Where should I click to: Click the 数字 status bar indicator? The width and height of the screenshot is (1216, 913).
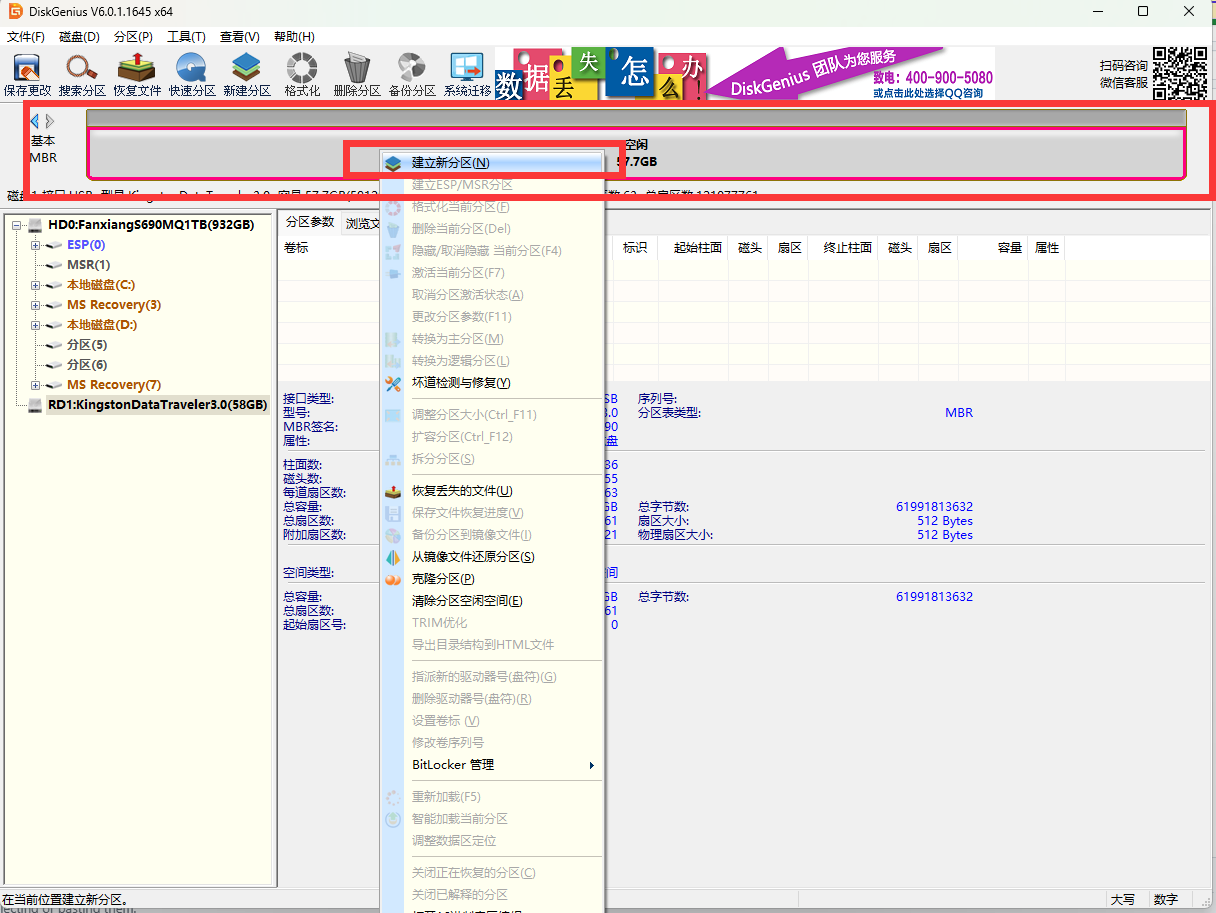click(1166, 900)
